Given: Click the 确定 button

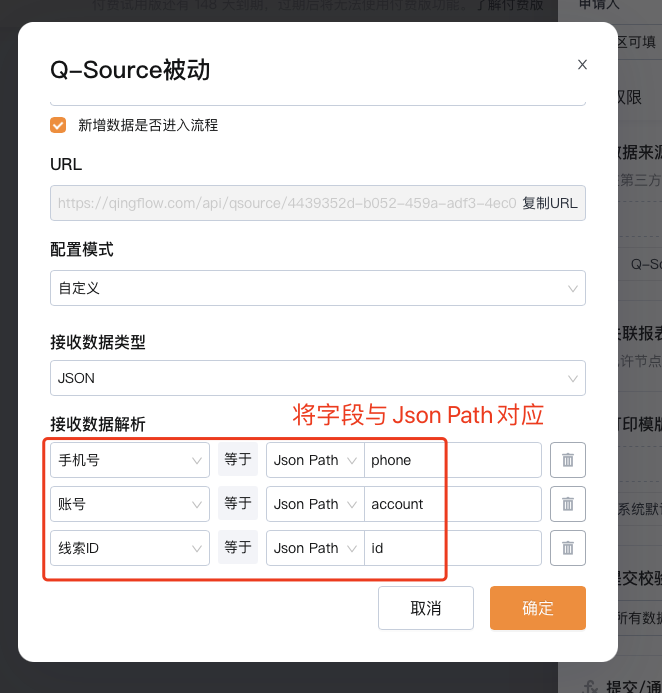Looking at the screenshot, I should pyautogui.click(x=538, y=608).
